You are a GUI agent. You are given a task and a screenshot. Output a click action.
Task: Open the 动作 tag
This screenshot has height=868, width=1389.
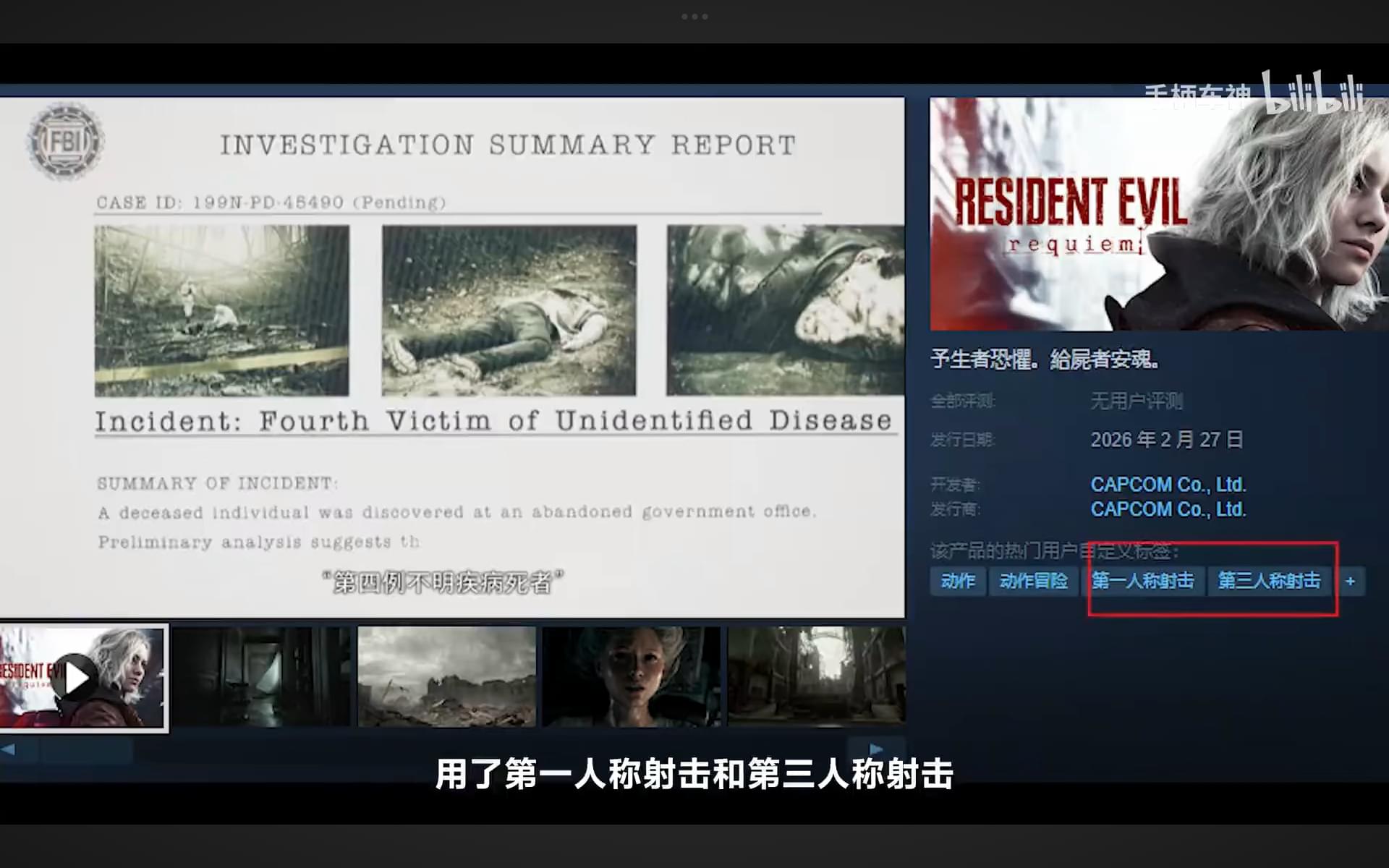click(x=958, y=581)
